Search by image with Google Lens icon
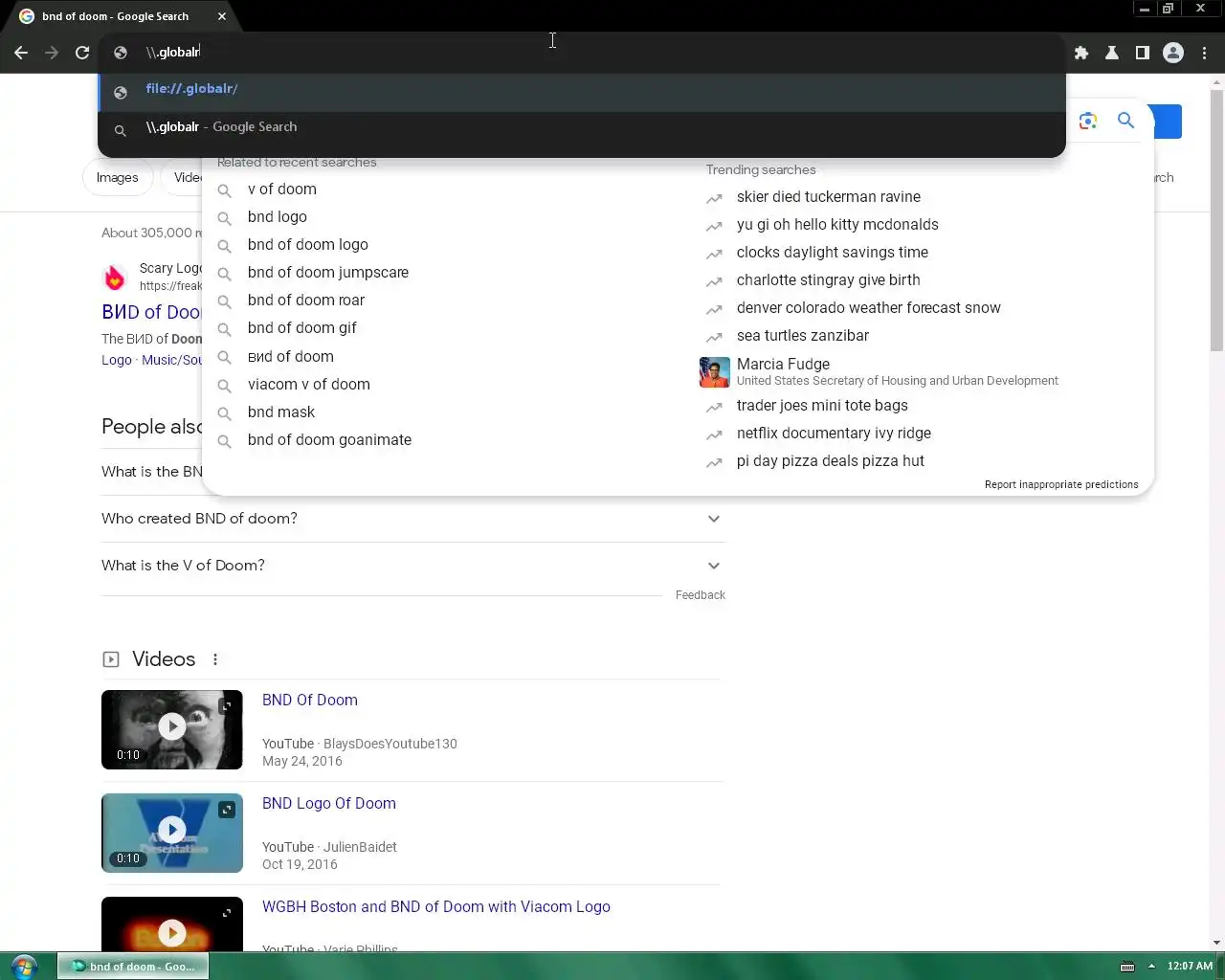This screenshot has height=980, width=1225. point(1087,121)
